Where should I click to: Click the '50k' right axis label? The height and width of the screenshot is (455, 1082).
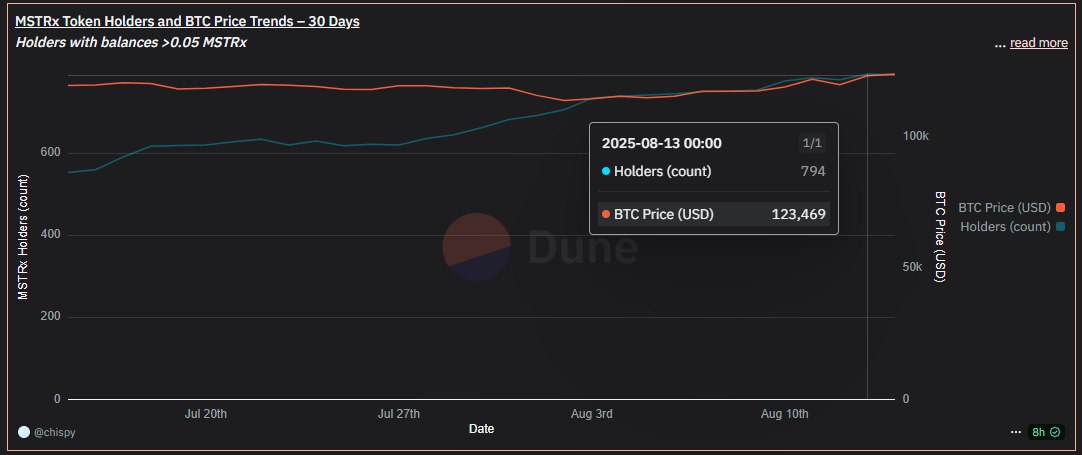913,267
